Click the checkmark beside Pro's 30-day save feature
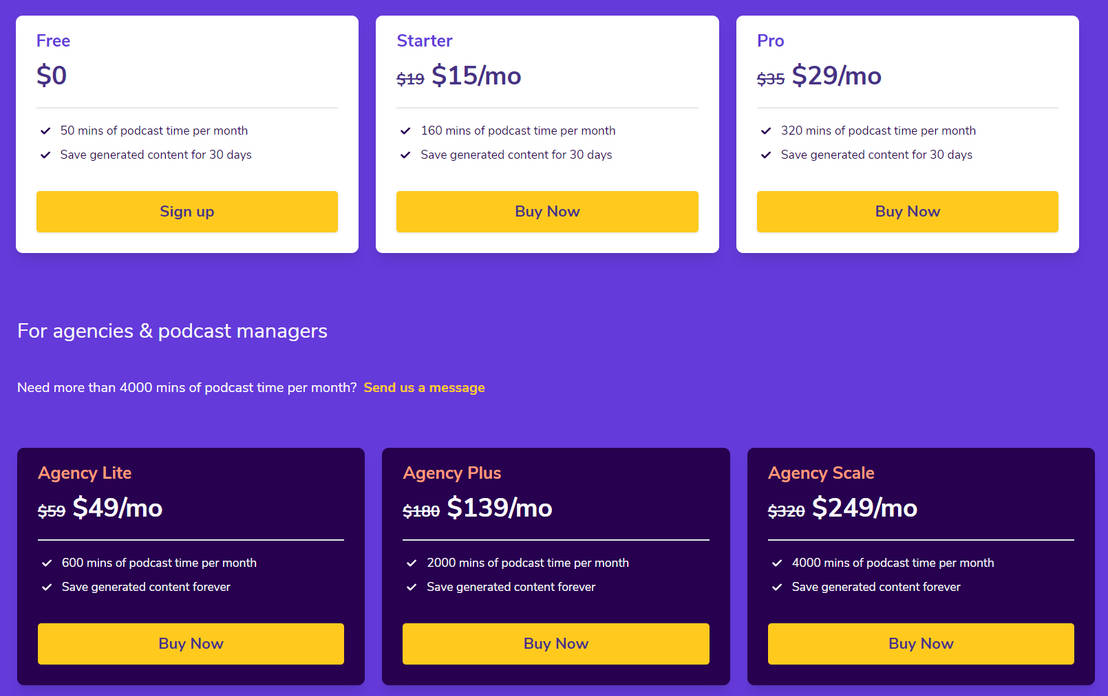The image size is (1108, 696). 766,155
